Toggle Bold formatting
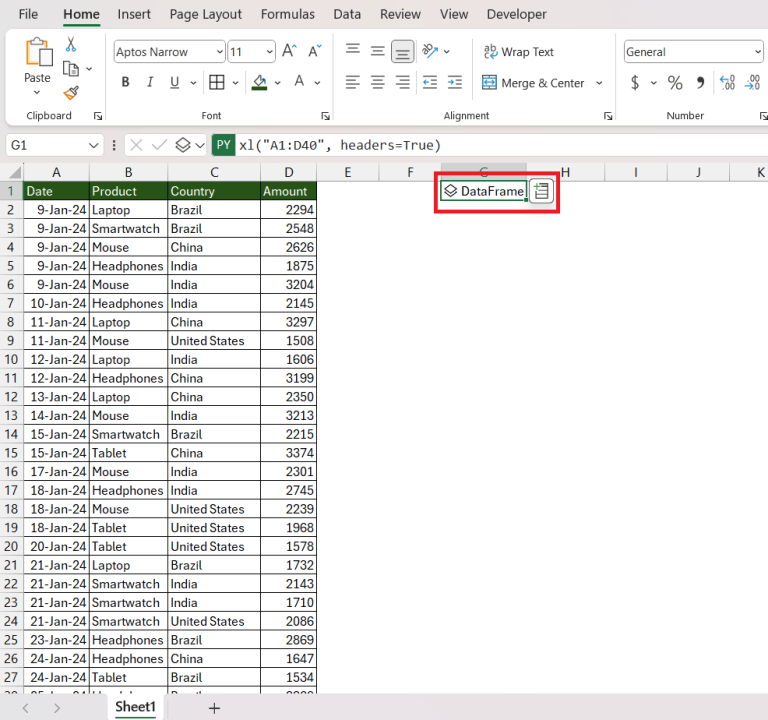 coord(125,83)
